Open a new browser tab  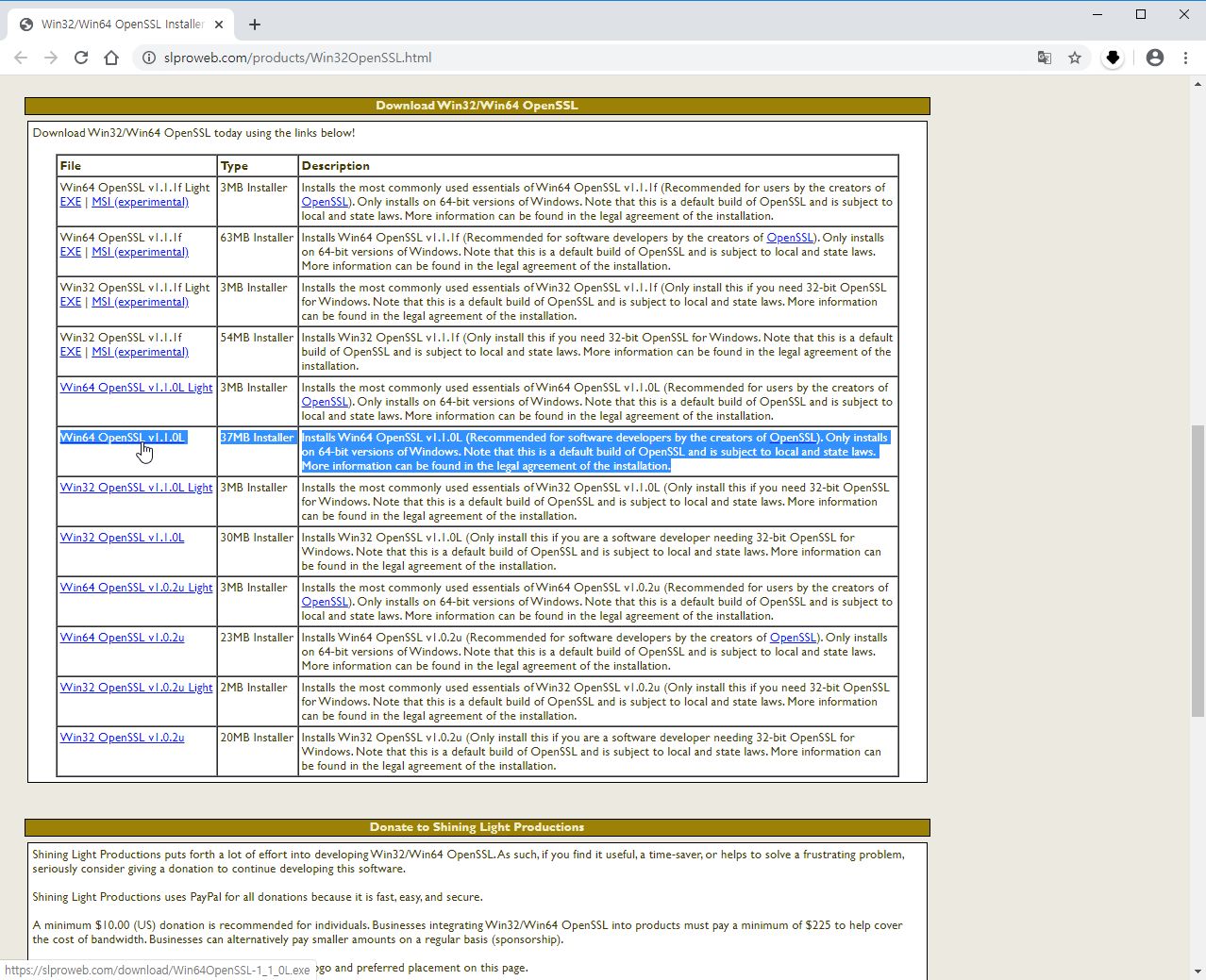[255, 25]
